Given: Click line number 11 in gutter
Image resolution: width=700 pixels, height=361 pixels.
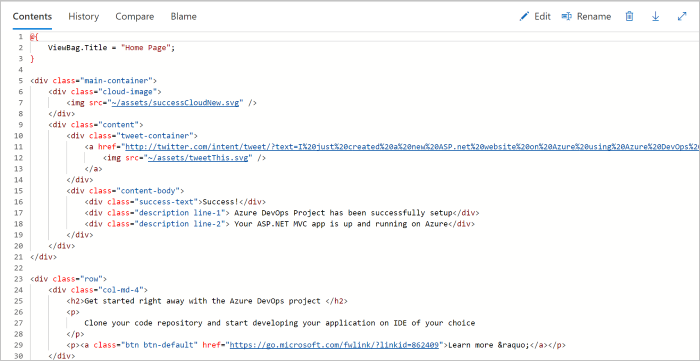Looking at the screenshot, I should (19, 147).
